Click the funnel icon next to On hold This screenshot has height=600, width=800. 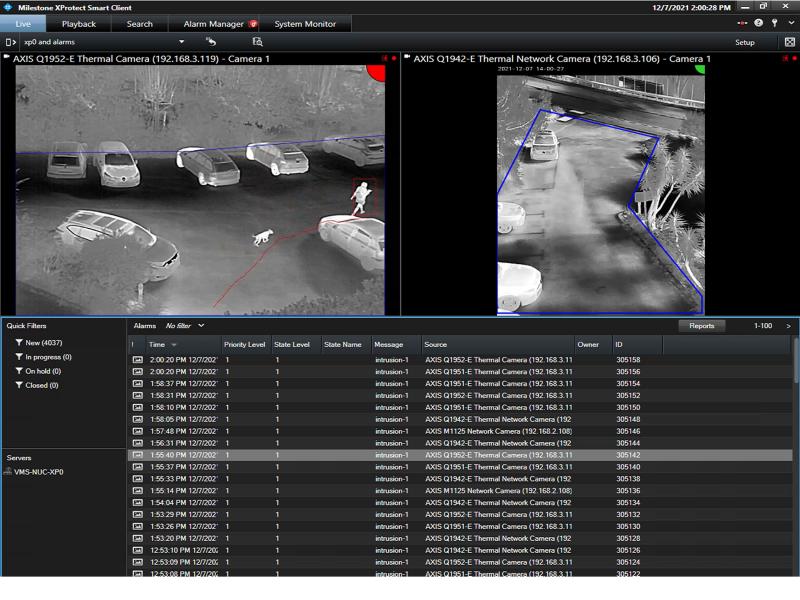(19, 371)
